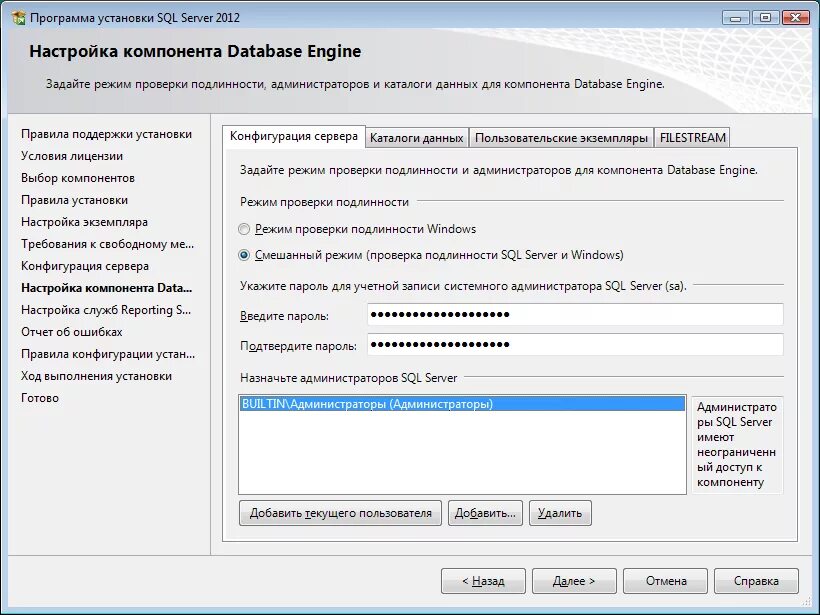820x615 pixels.
Task: Click the "Добавить..." button
Action: point(487,512)
